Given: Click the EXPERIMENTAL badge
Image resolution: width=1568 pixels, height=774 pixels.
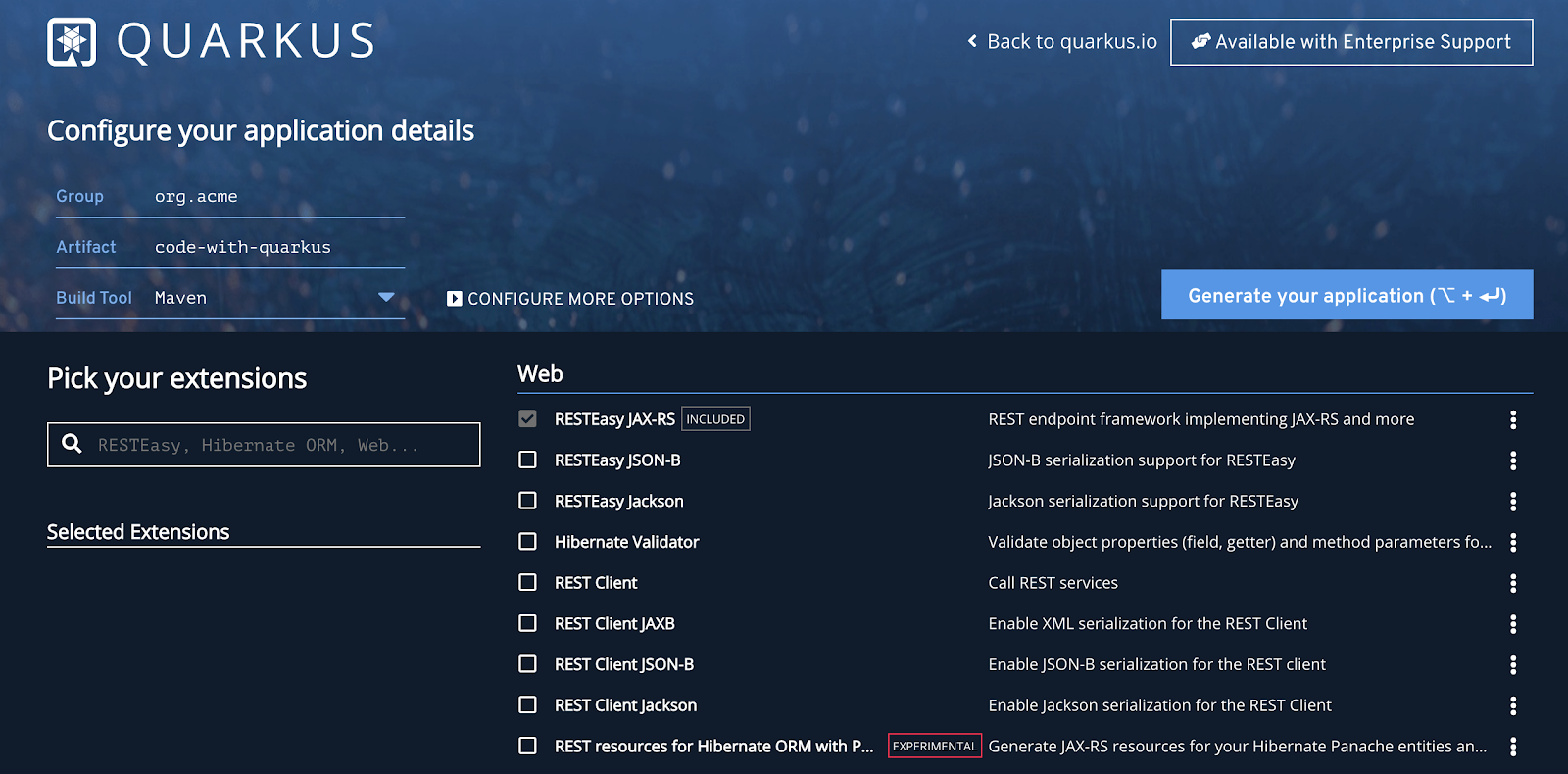Looking at the screenshot, I should (935, 746).
